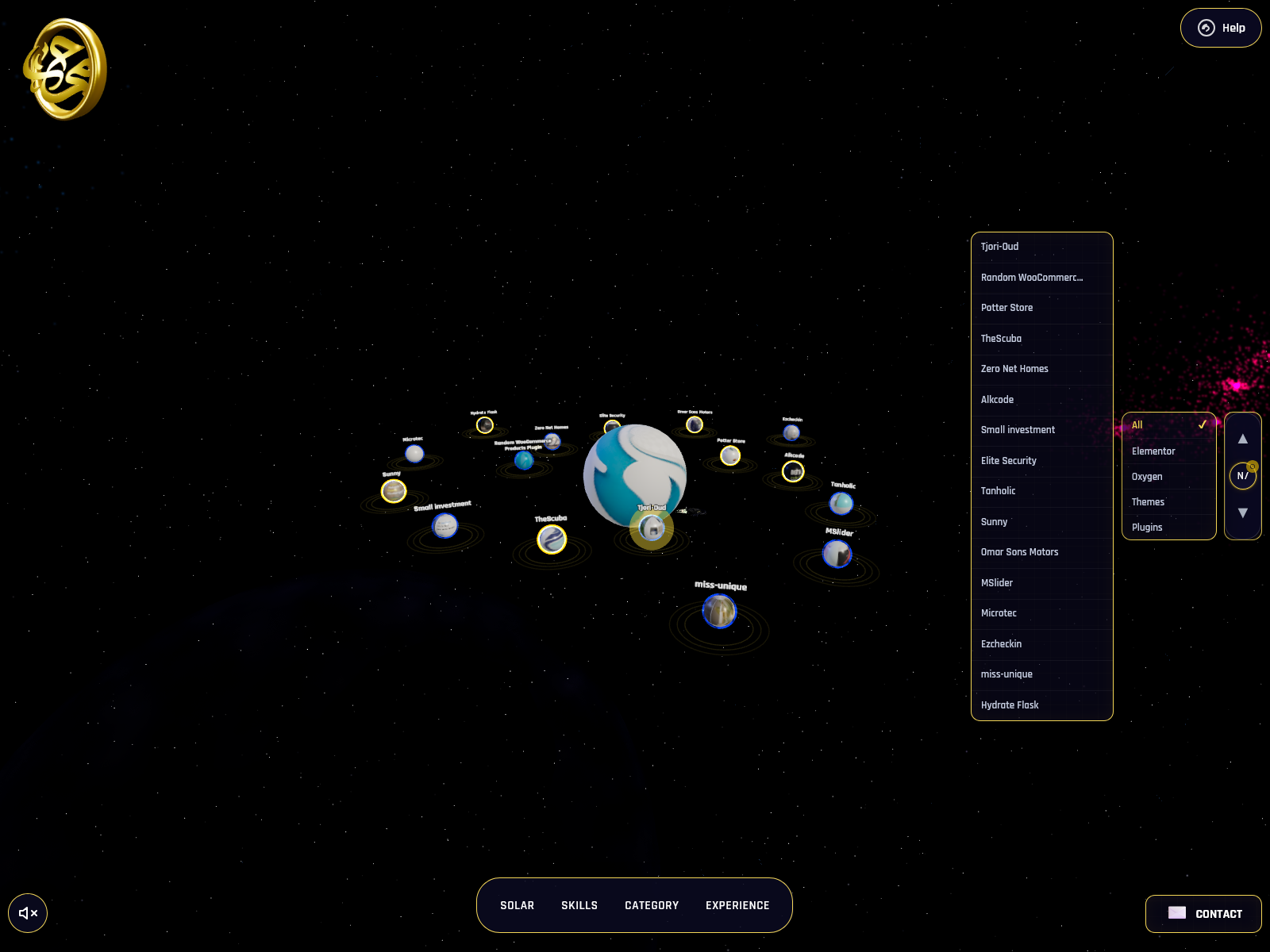
Task: Filter projects by Elementor
Action: [1169, 451]
